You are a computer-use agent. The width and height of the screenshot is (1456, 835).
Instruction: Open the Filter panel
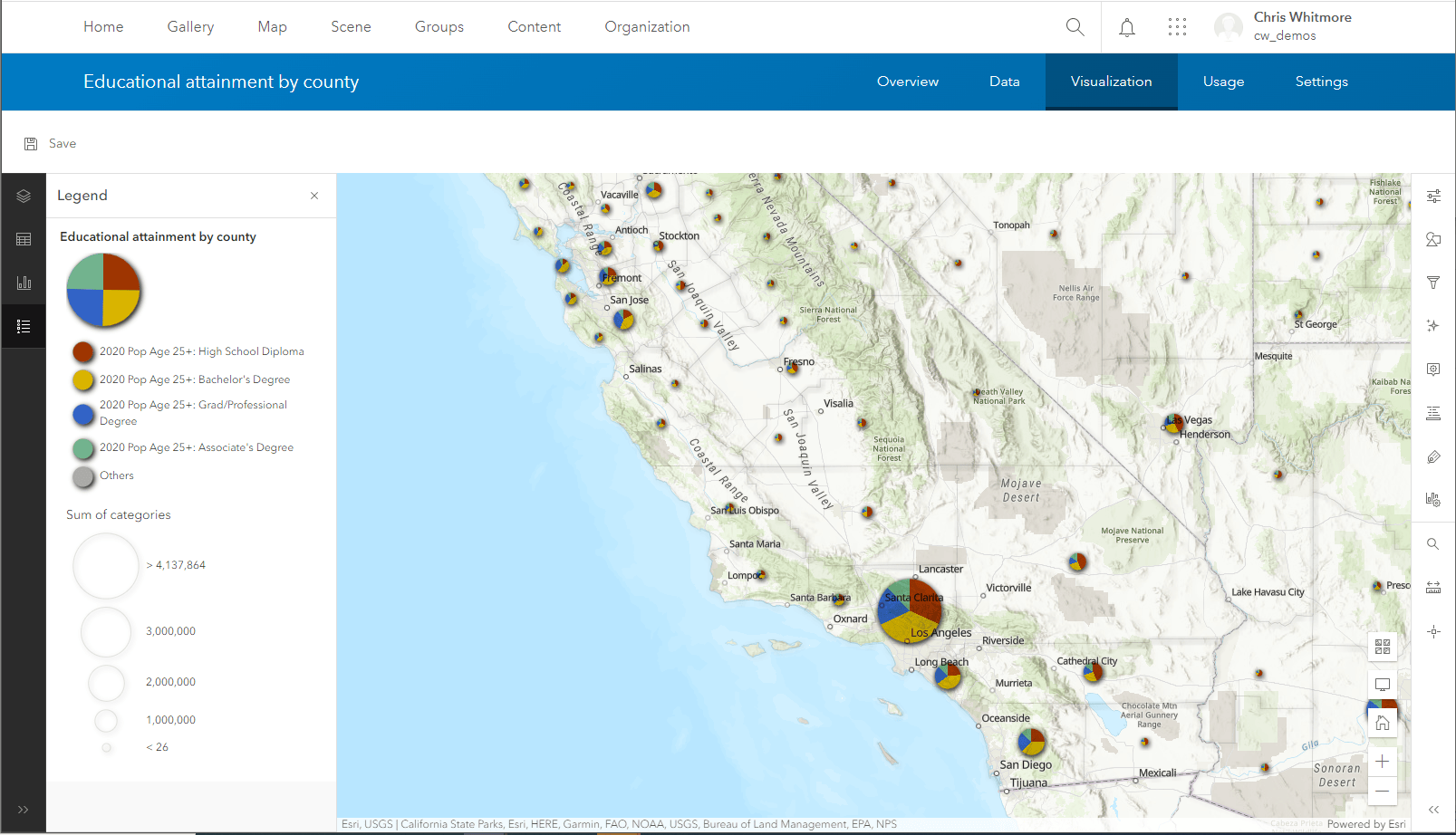click(x=1433, y=282)
